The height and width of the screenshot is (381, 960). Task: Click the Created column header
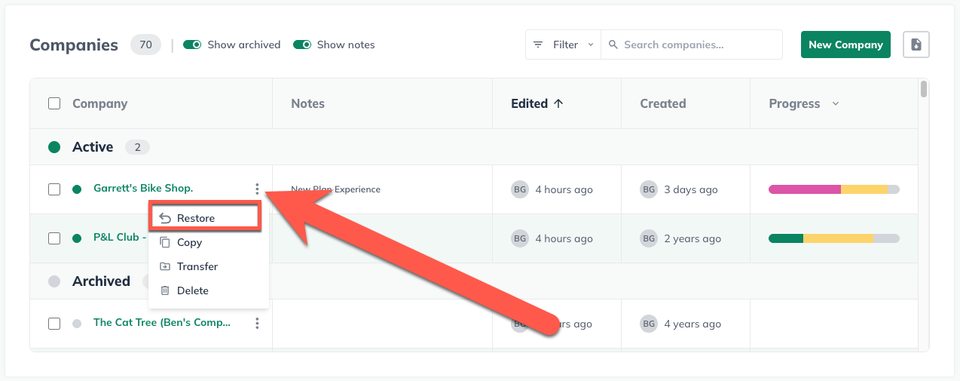coord(663,104)
